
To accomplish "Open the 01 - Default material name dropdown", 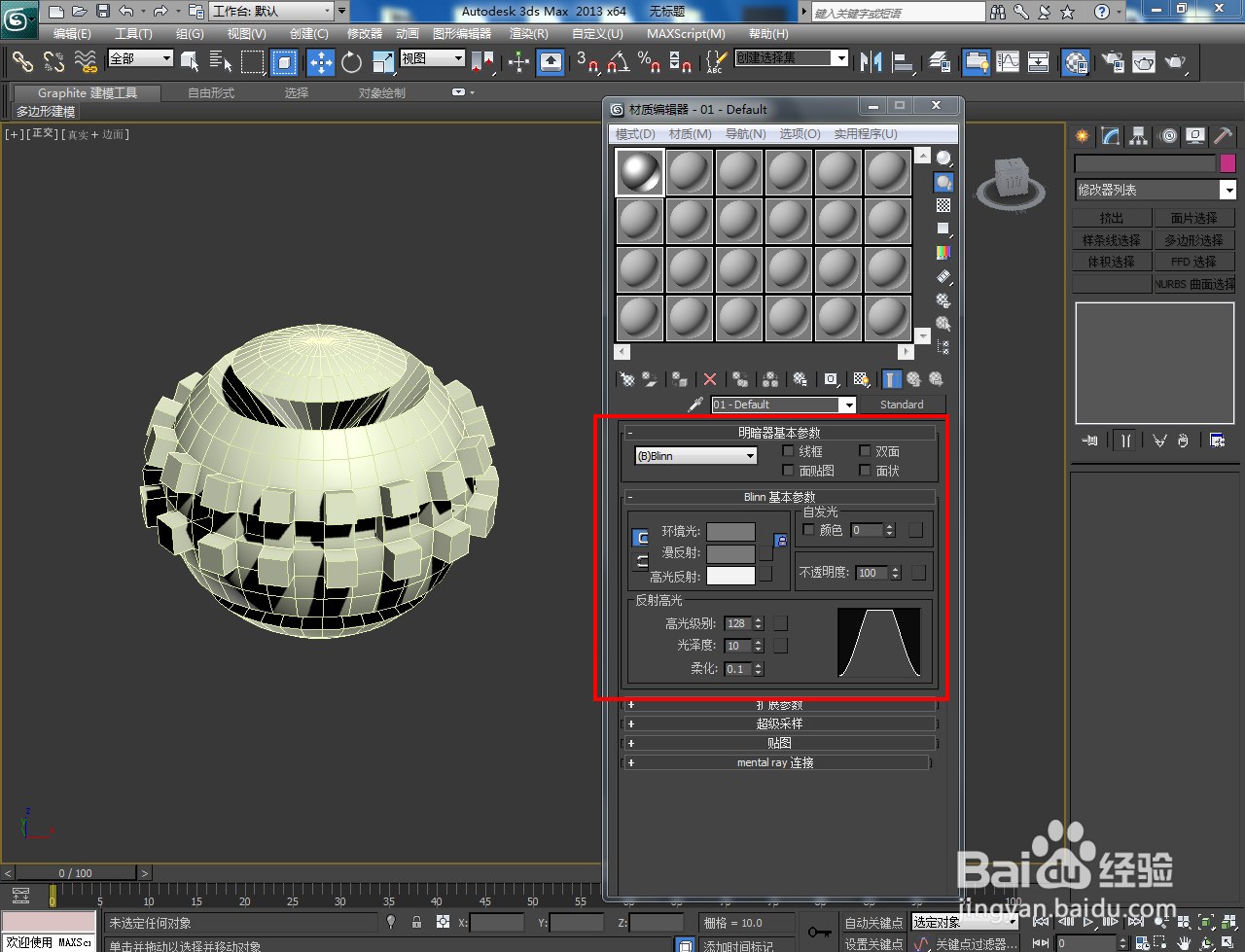I will [x=848, y=405].
